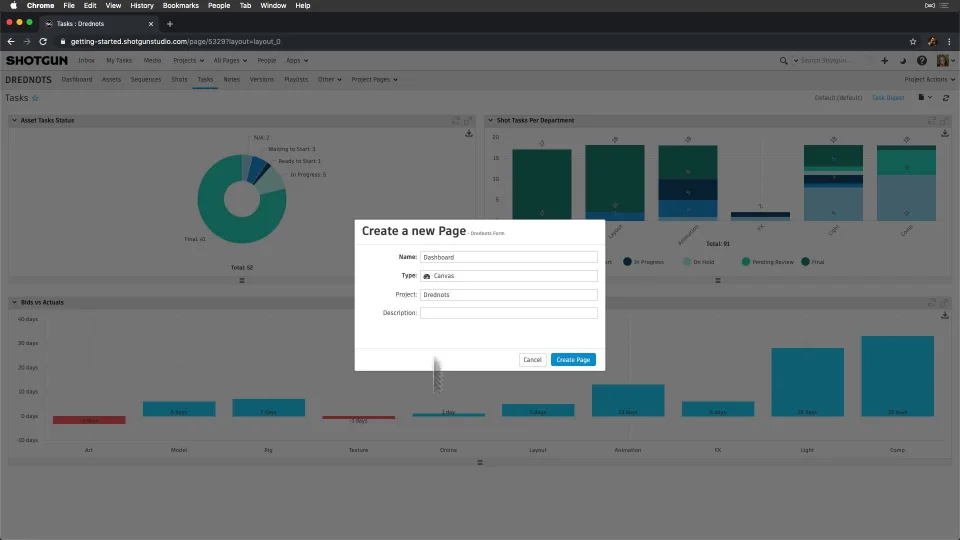Open the project Dashboard tab
The width and height of the screenshot is (960, 540).
point(77,80)
